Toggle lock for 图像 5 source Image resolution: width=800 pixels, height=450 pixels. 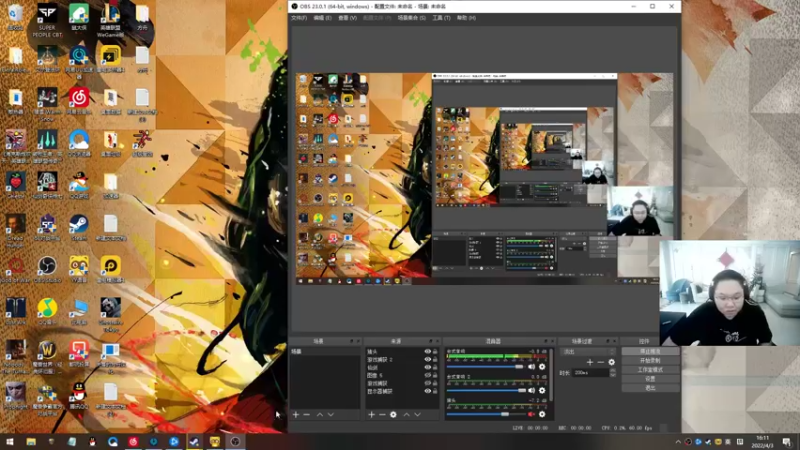coord(435,375)
